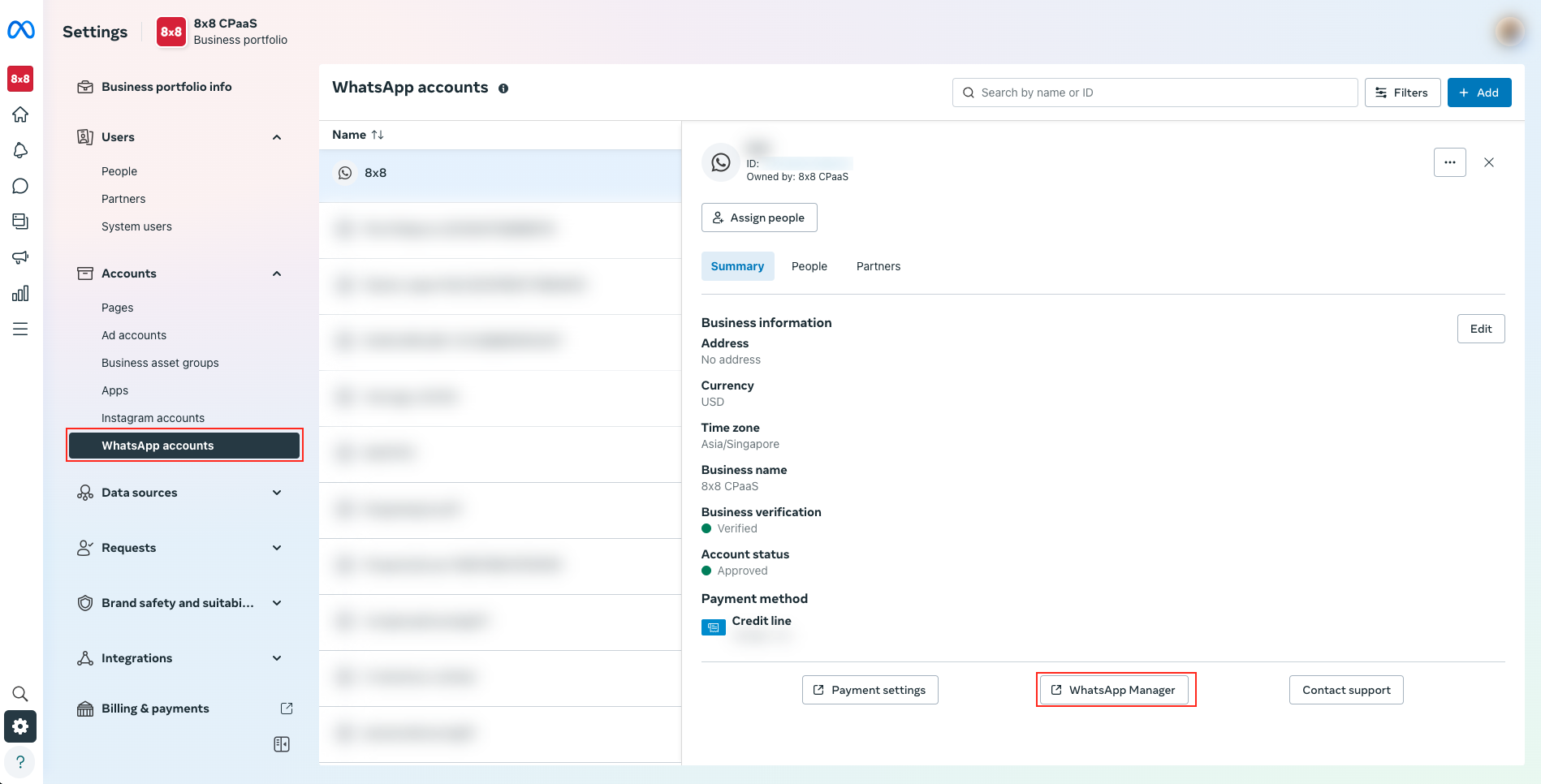
Task: Click the Assign people button
Action: click(759, 218)
